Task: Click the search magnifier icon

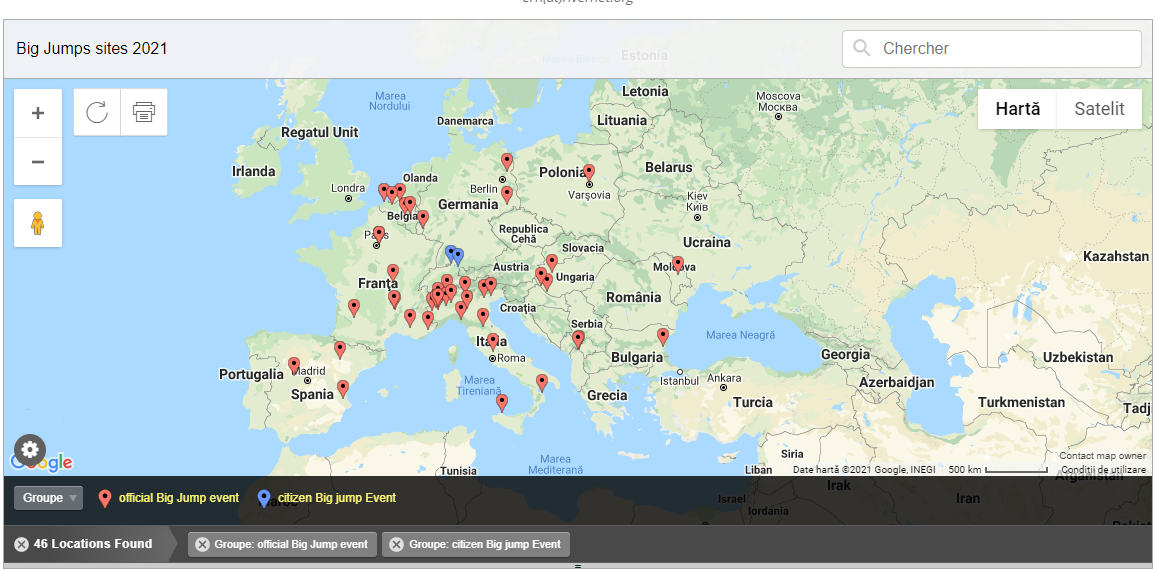Action: tap(861, 48)
